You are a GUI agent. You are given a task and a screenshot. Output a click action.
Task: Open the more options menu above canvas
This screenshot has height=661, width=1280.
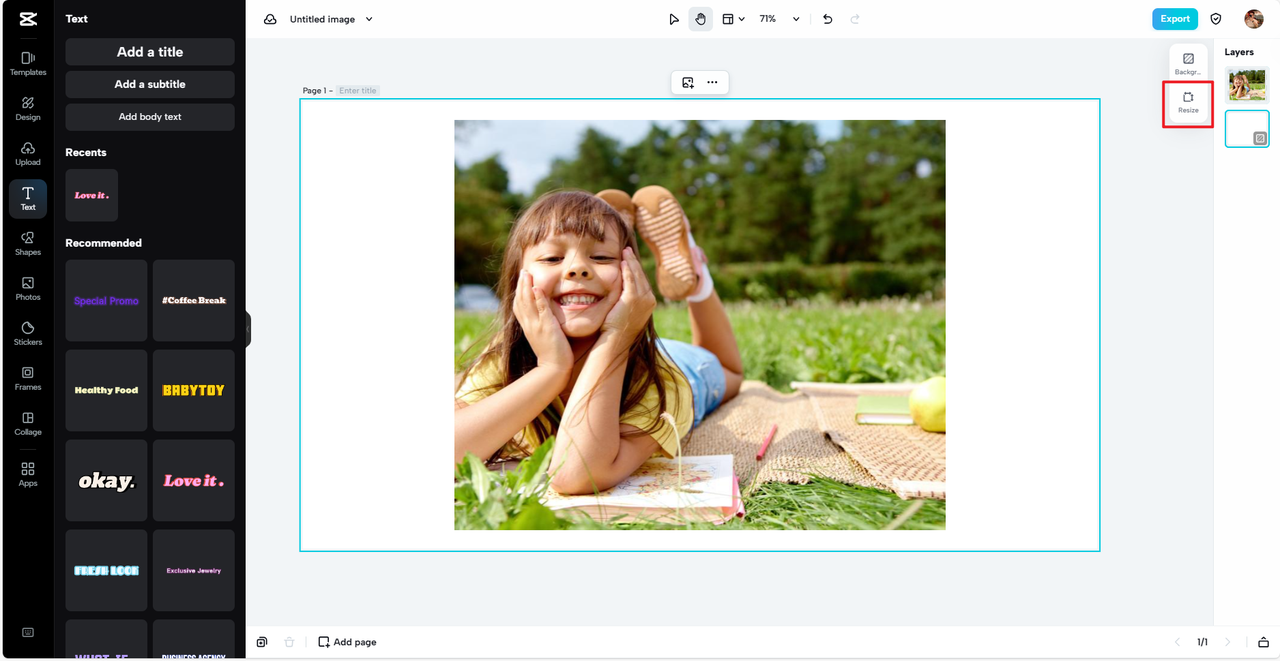(x=712, y=83)
